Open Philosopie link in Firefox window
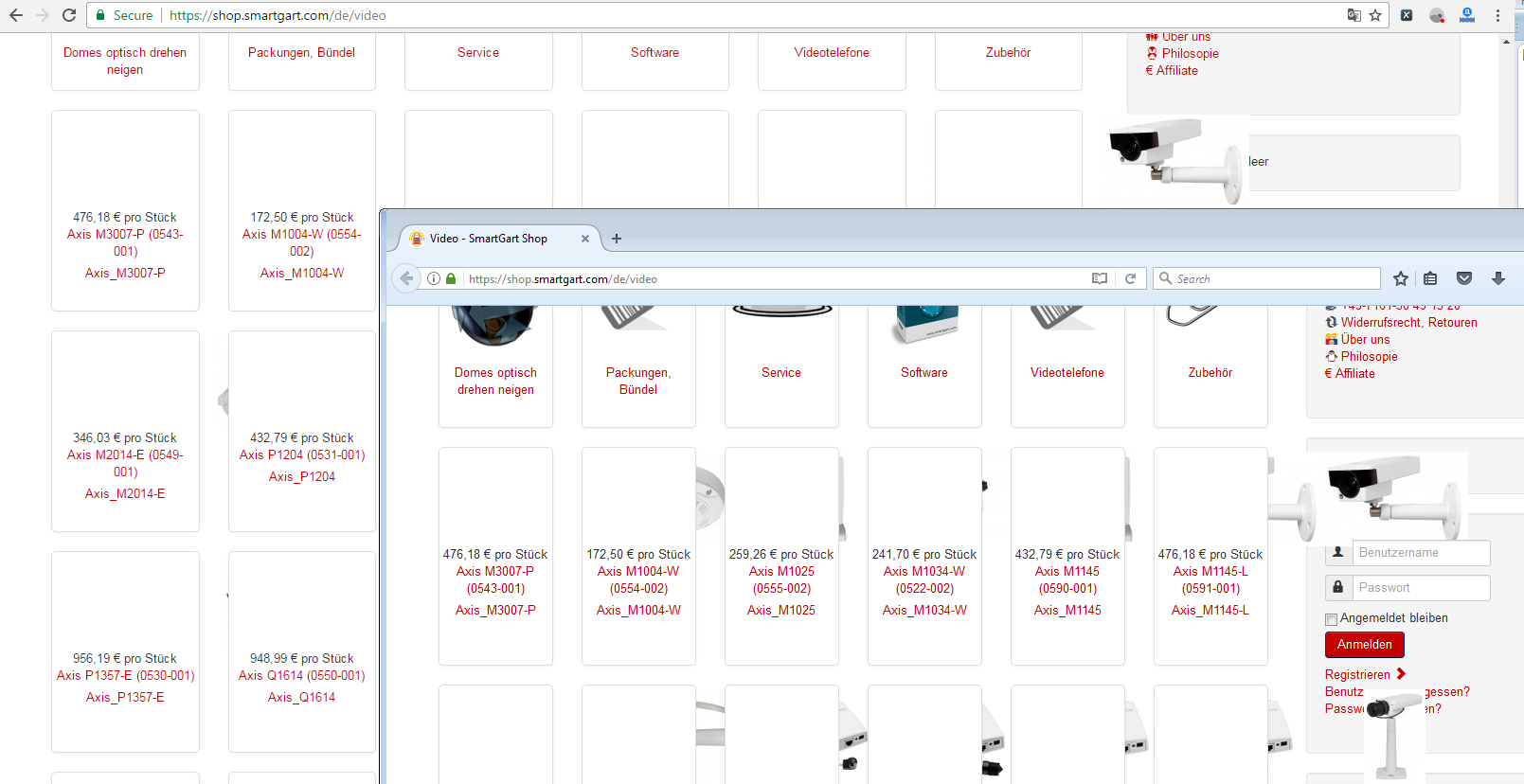 pyautogui.click(x=1369, y=357)
